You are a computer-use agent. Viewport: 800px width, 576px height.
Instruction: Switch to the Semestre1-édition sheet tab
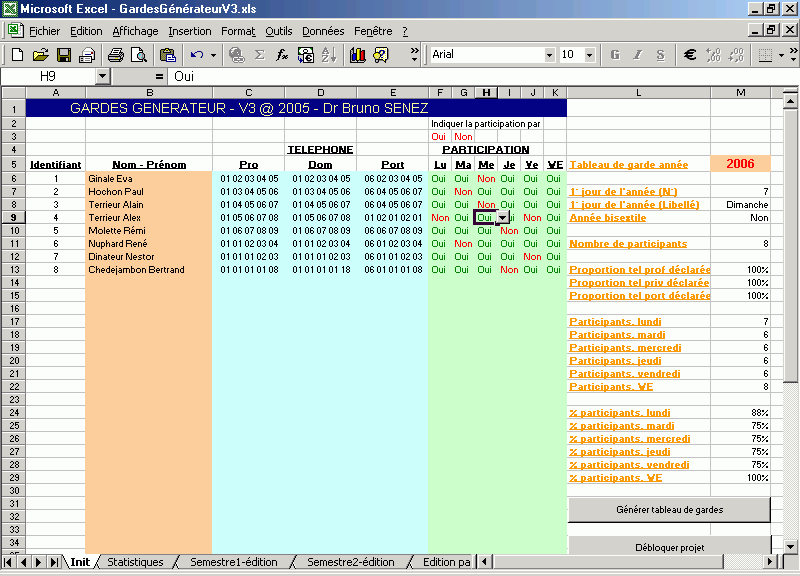(x=234, y=562)
